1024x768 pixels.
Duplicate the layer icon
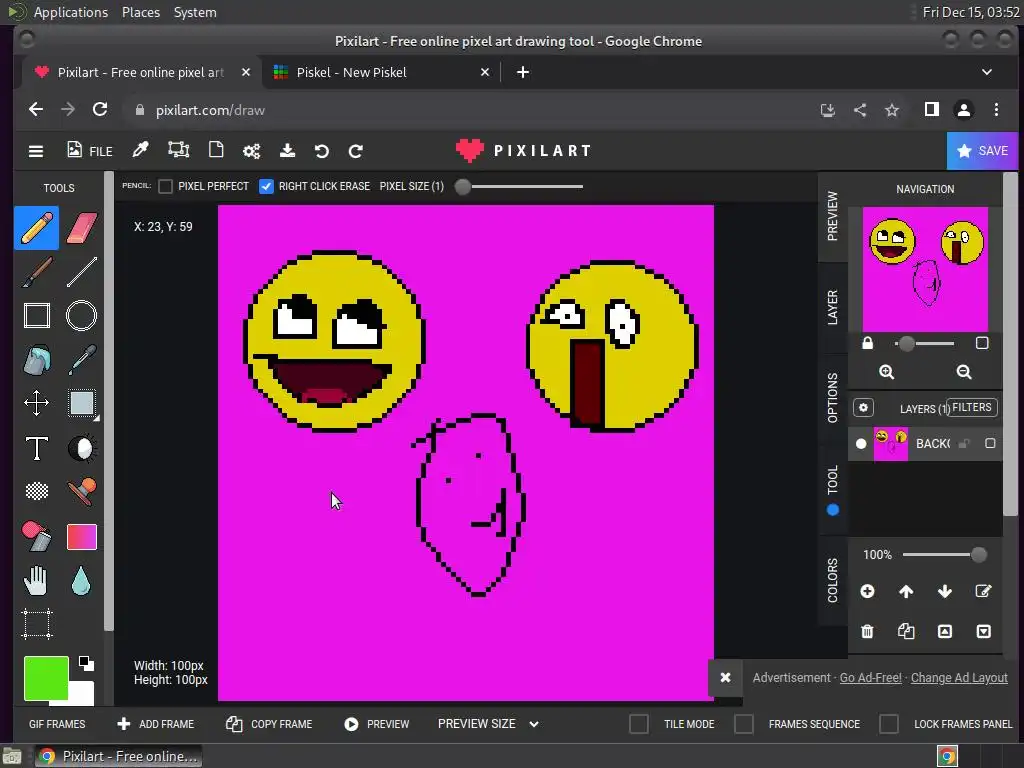[906, 631]
